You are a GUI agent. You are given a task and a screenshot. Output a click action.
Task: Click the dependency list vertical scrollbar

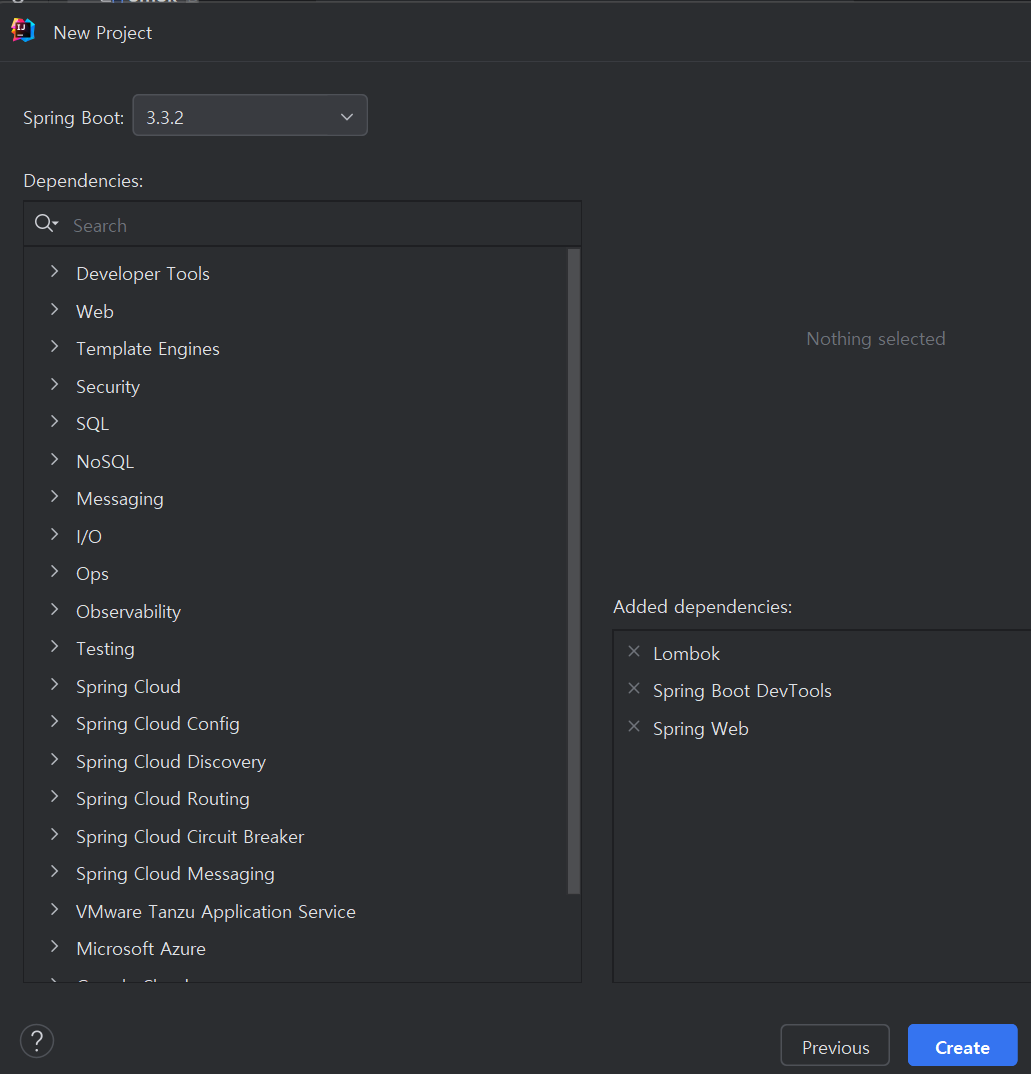tap(574, 571)
